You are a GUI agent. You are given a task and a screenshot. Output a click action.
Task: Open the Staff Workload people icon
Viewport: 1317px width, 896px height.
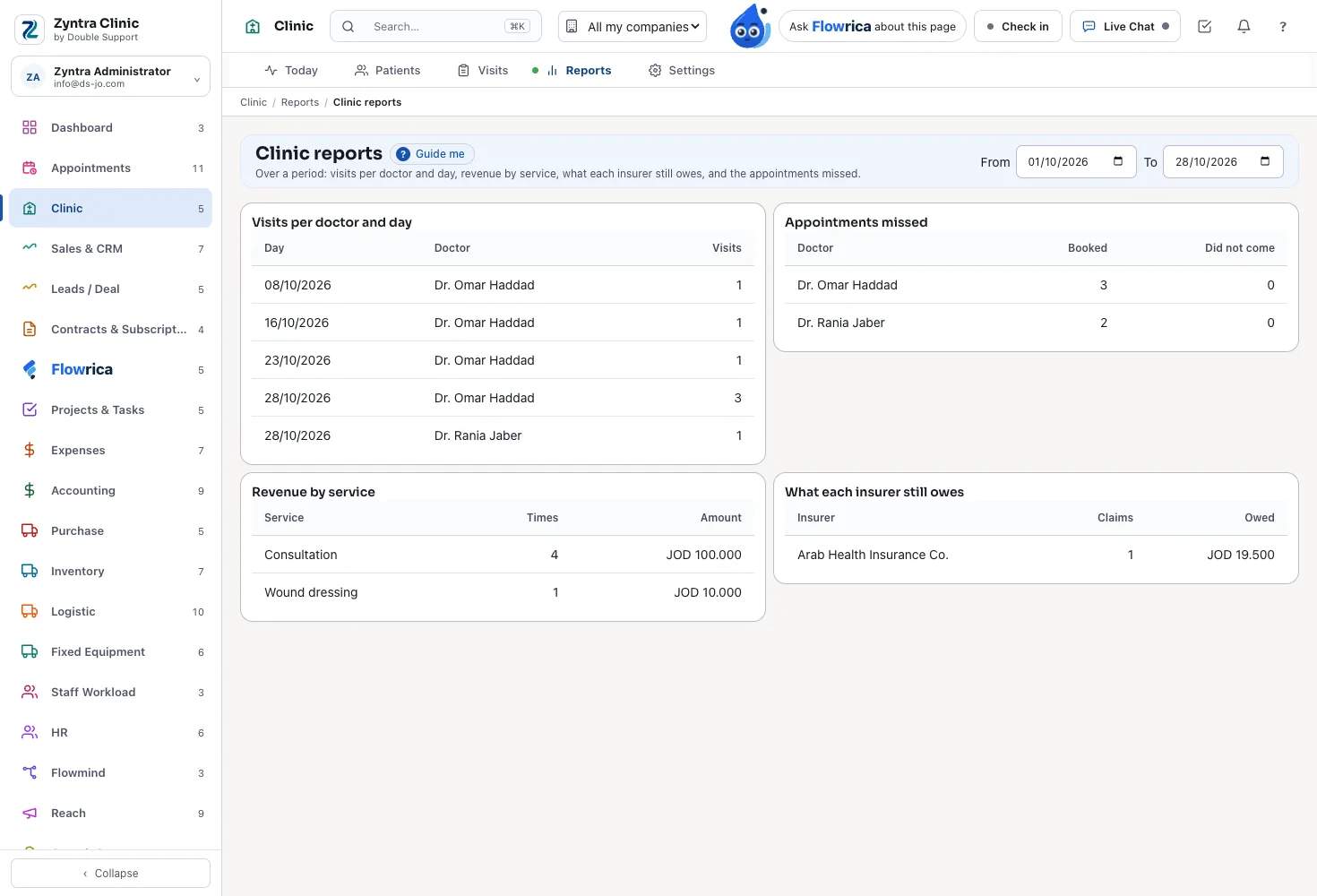(30, 693)
